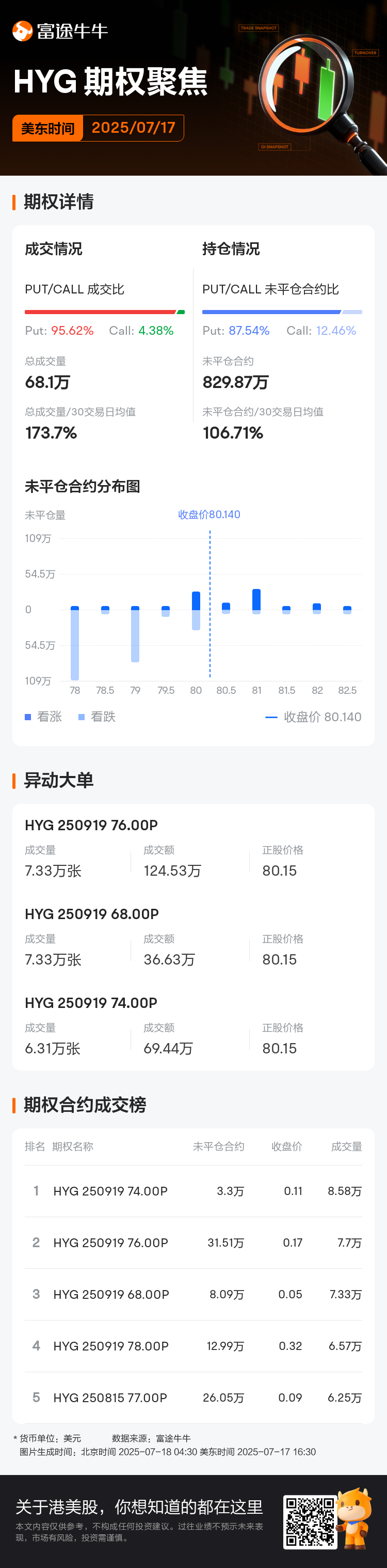Click the strike 82 bar in the chart
The height and width of the screenshot is (1568, 387).
tap(316, 609)
